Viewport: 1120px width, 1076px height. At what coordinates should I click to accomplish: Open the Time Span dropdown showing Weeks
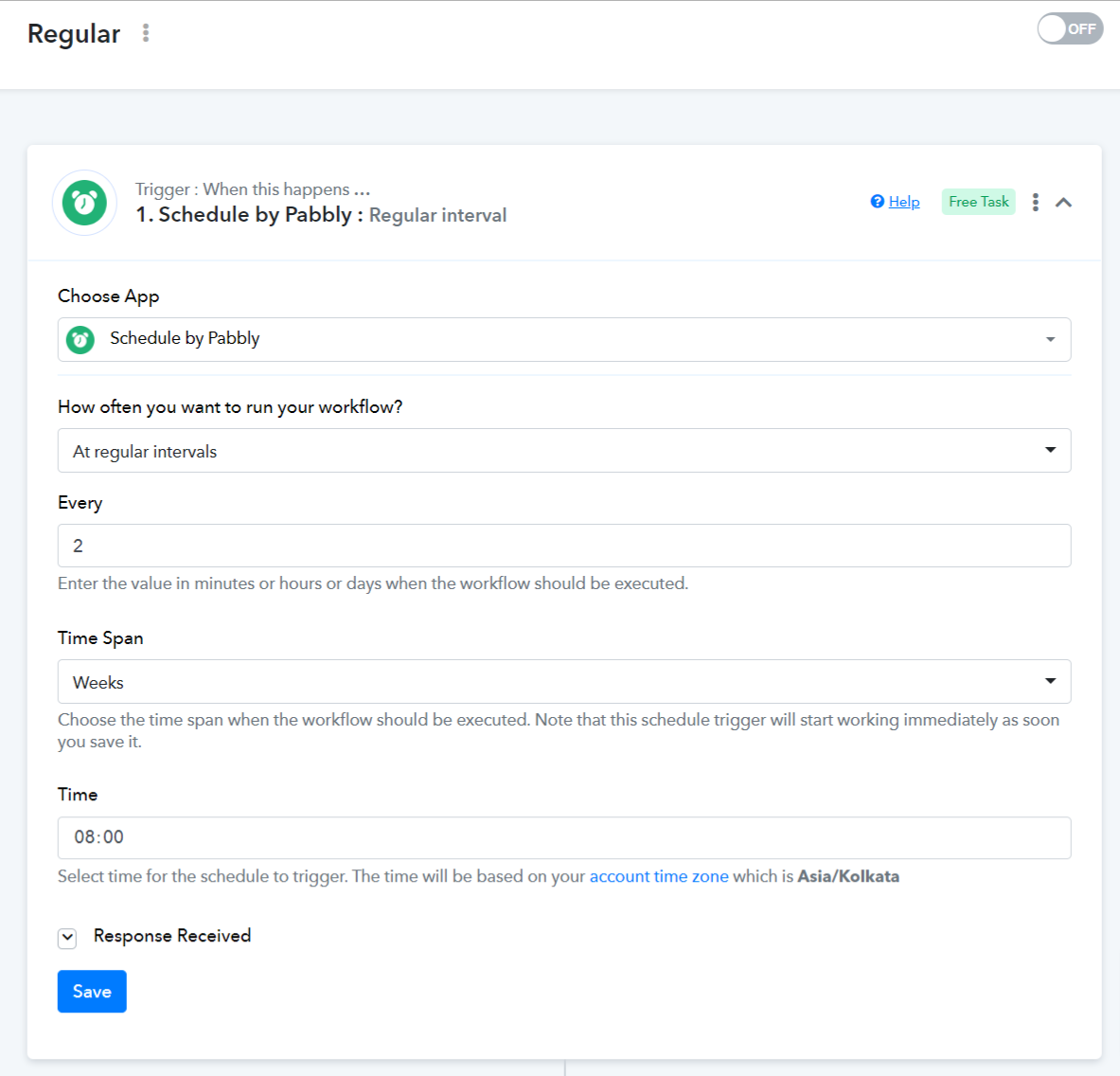[564, 682]
